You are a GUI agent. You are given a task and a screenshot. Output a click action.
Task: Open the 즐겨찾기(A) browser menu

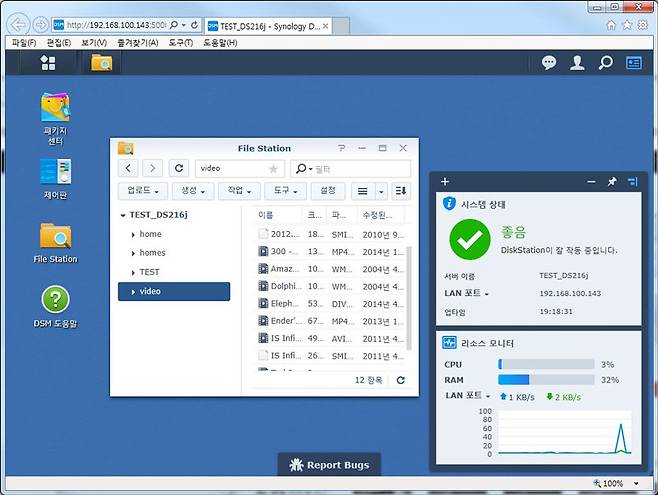coord(138,43)
